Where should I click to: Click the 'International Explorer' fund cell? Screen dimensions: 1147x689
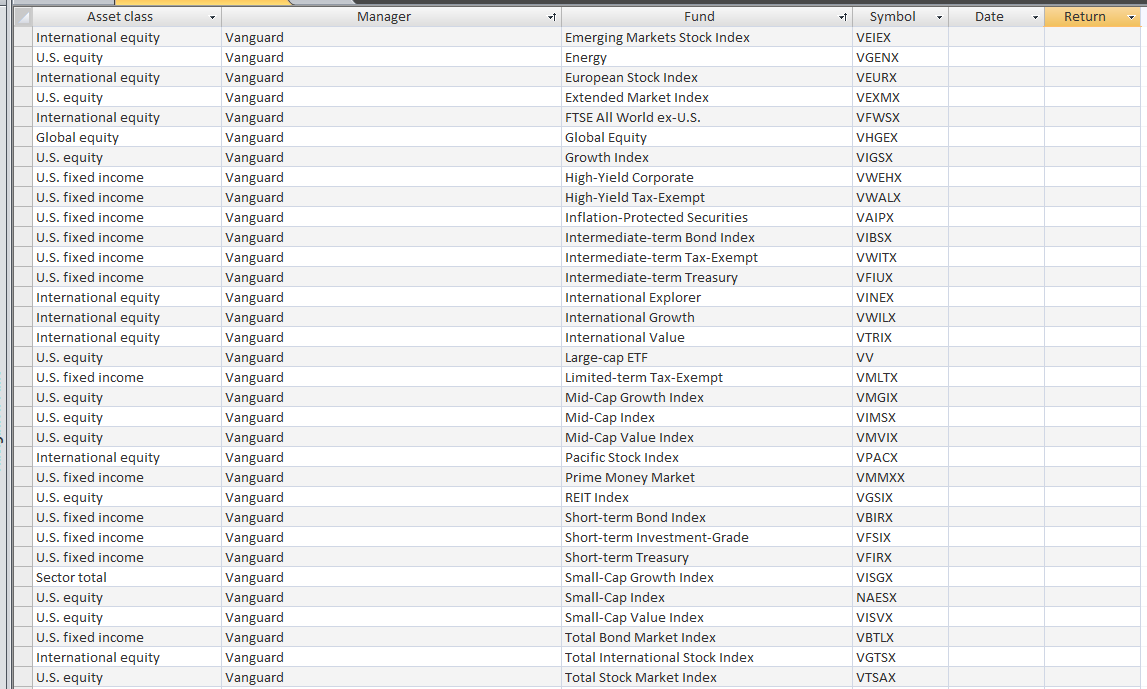point(707,297)
